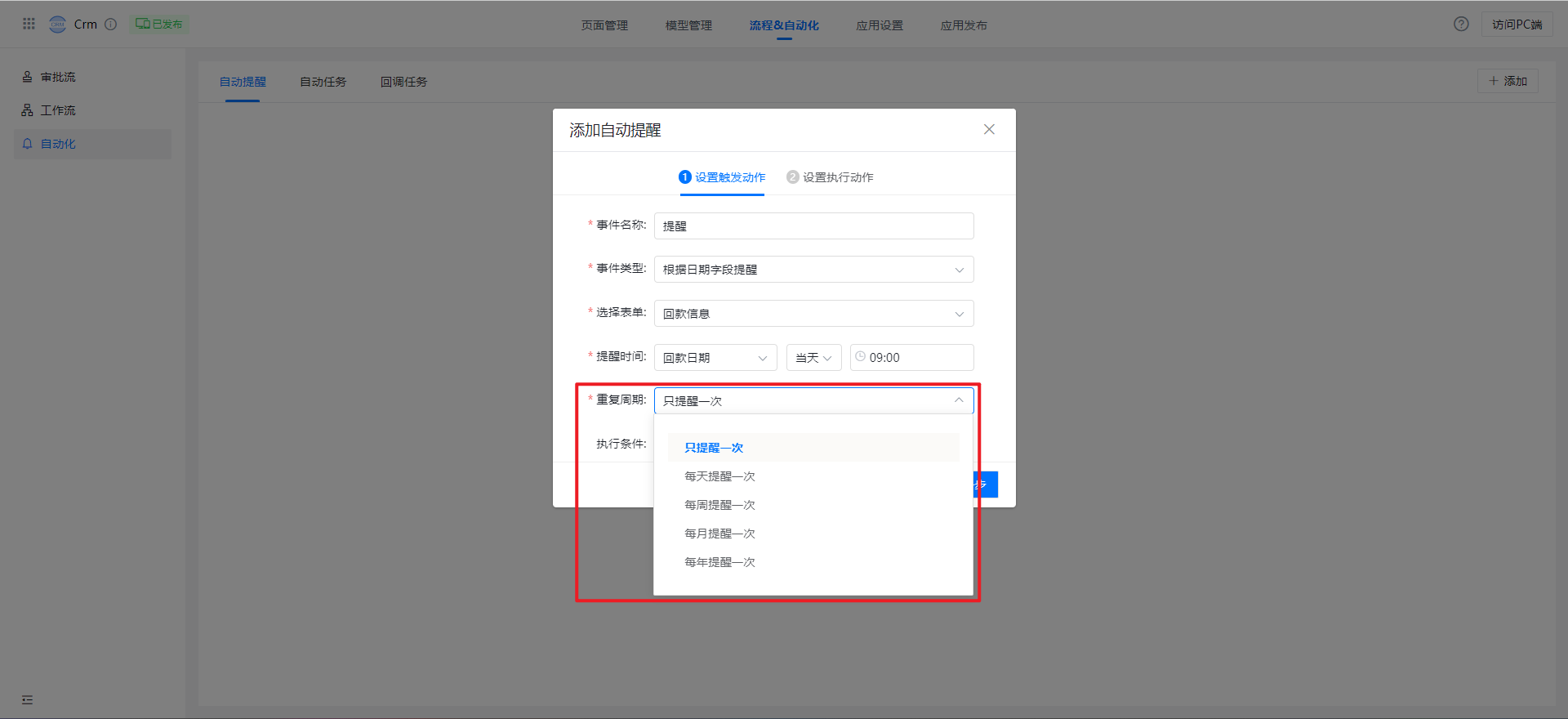Click the 09:00 time picker field
1568x719 pixels.
(x=911, y=358)
